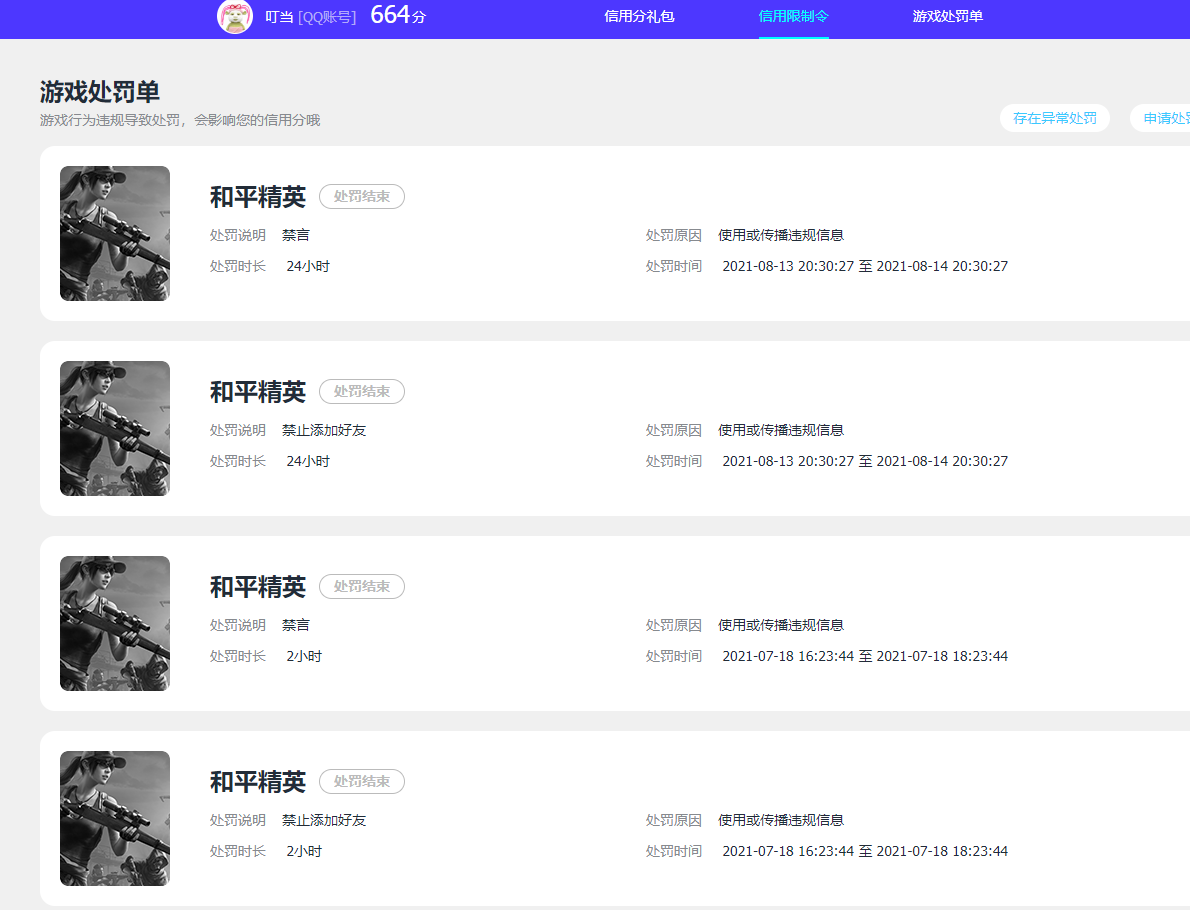Click the 使用或传播违规信息 penalty reason
Screen dimensions: 1190x910
point(779,235)
